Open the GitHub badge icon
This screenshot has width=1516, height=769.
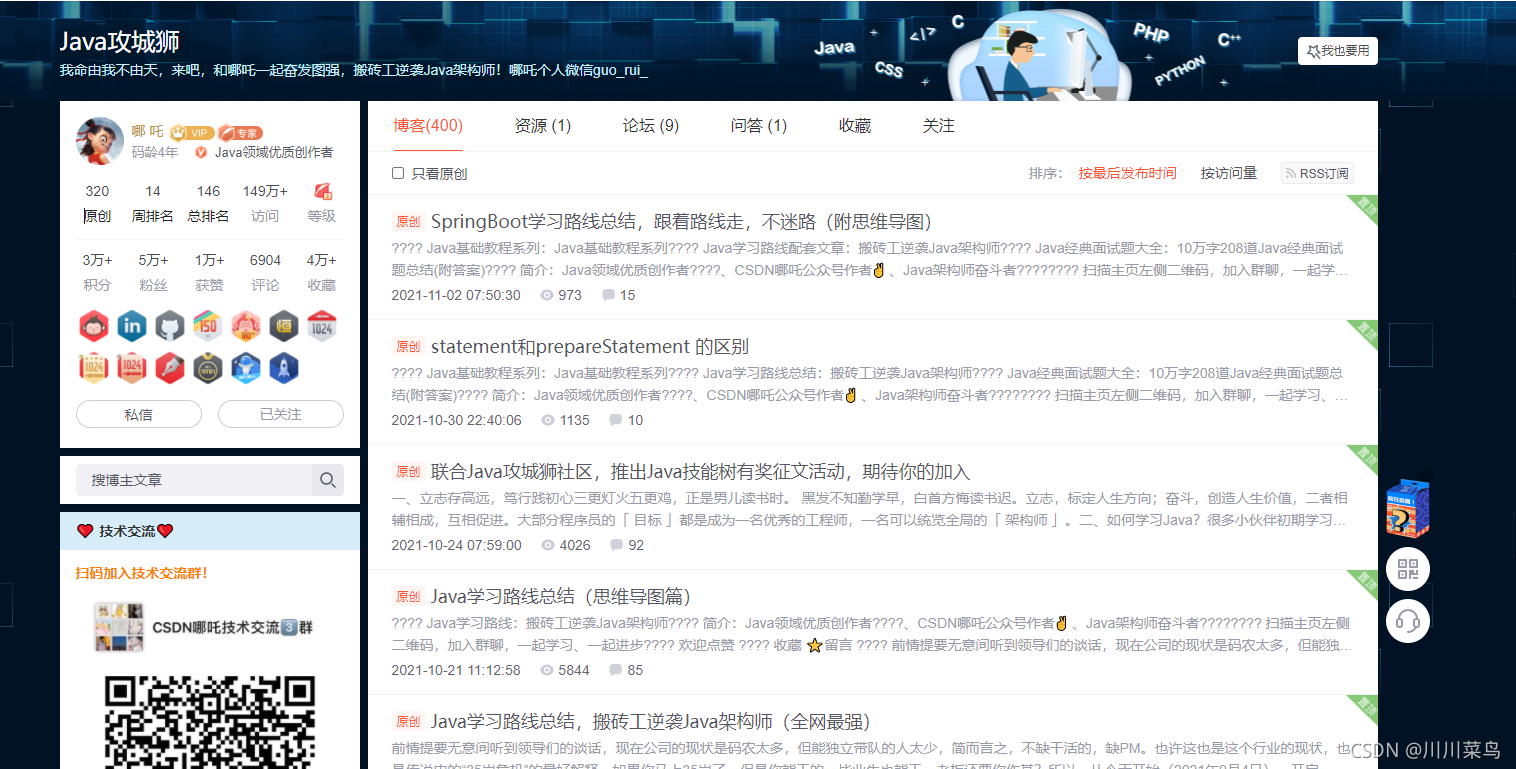point(170,326)
